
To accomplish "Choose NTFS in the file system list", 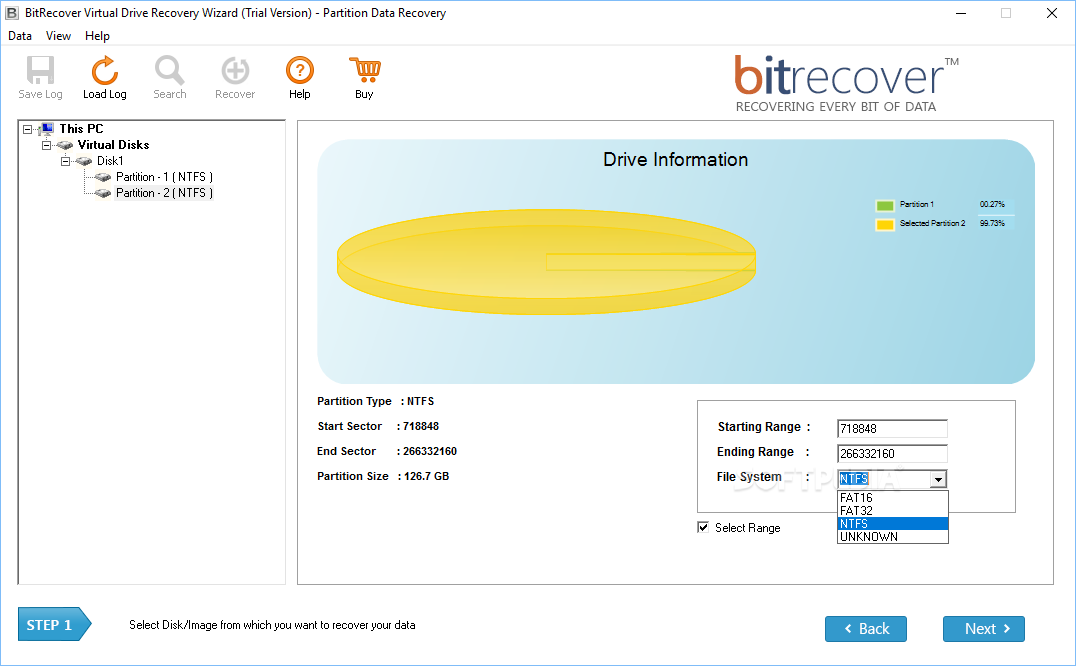I will 893,523.
